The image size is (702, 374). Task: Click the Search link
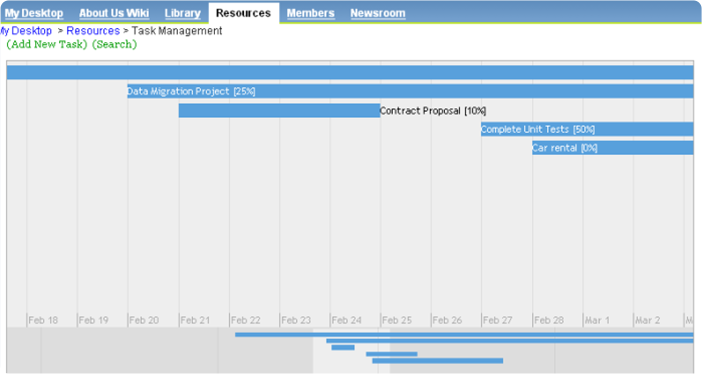click(x=114, y=44)
